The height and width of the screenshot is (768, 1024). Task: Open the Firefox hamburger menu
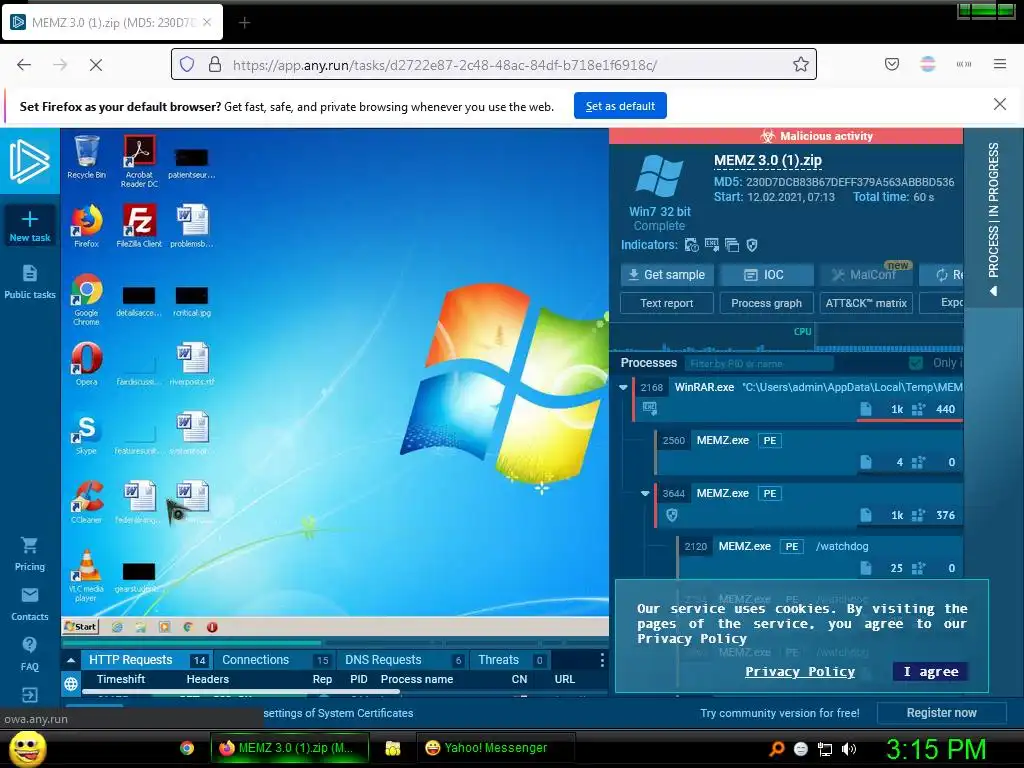coord(1000,64)
